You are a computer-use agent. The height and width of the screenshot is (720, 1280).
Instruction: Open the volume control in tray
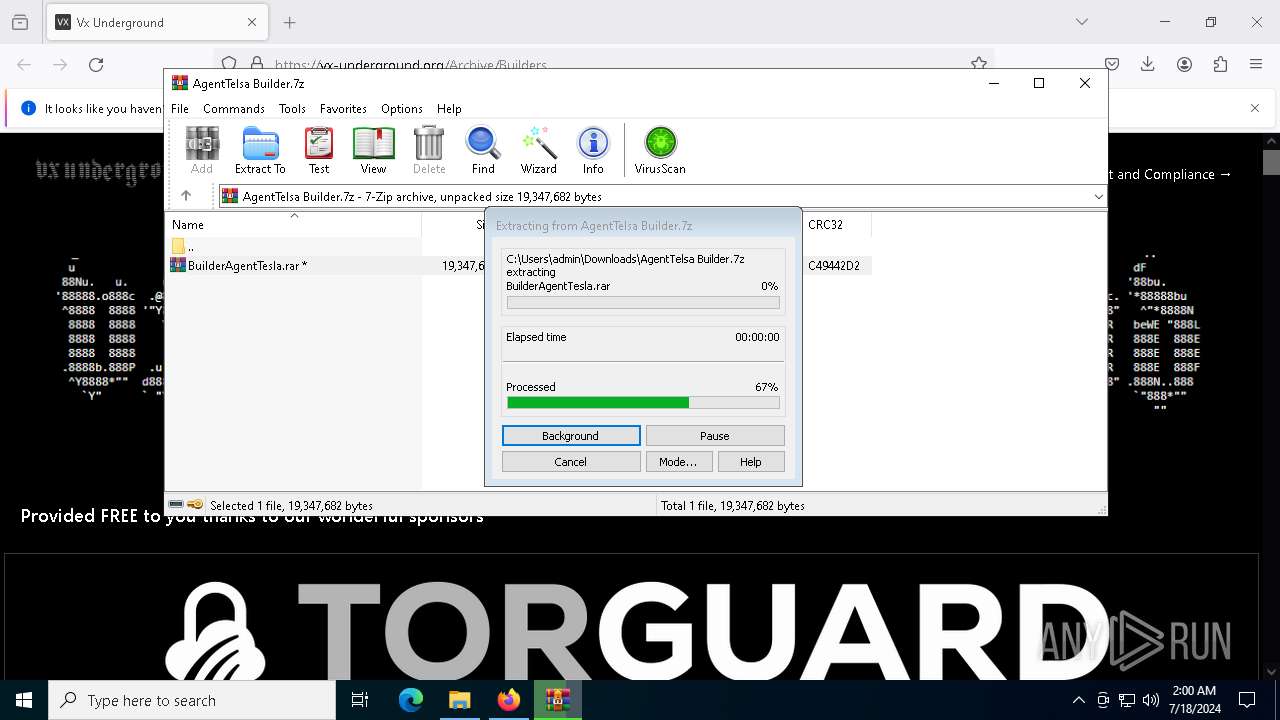[x=1151, y=700]
